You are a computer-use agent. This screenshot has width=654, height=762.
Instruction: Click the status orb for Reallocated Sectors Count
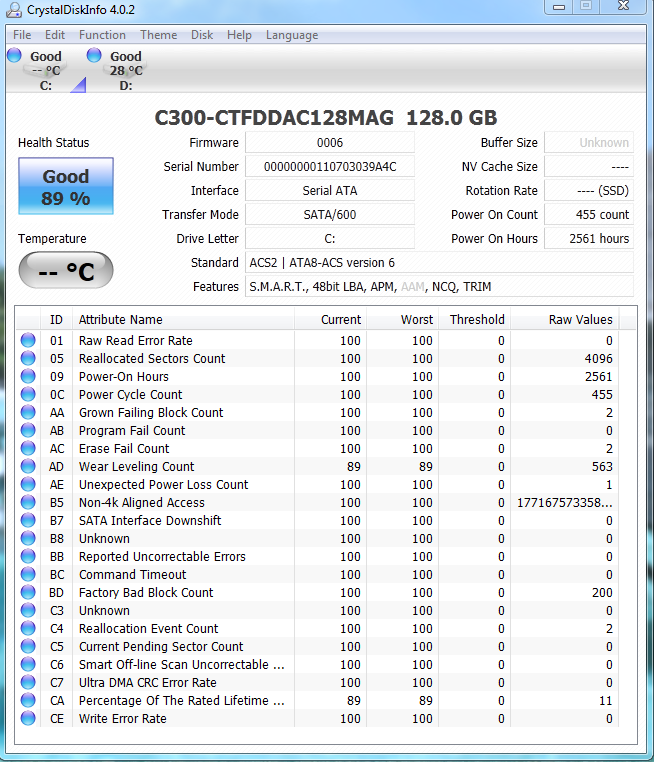point(28,358)
